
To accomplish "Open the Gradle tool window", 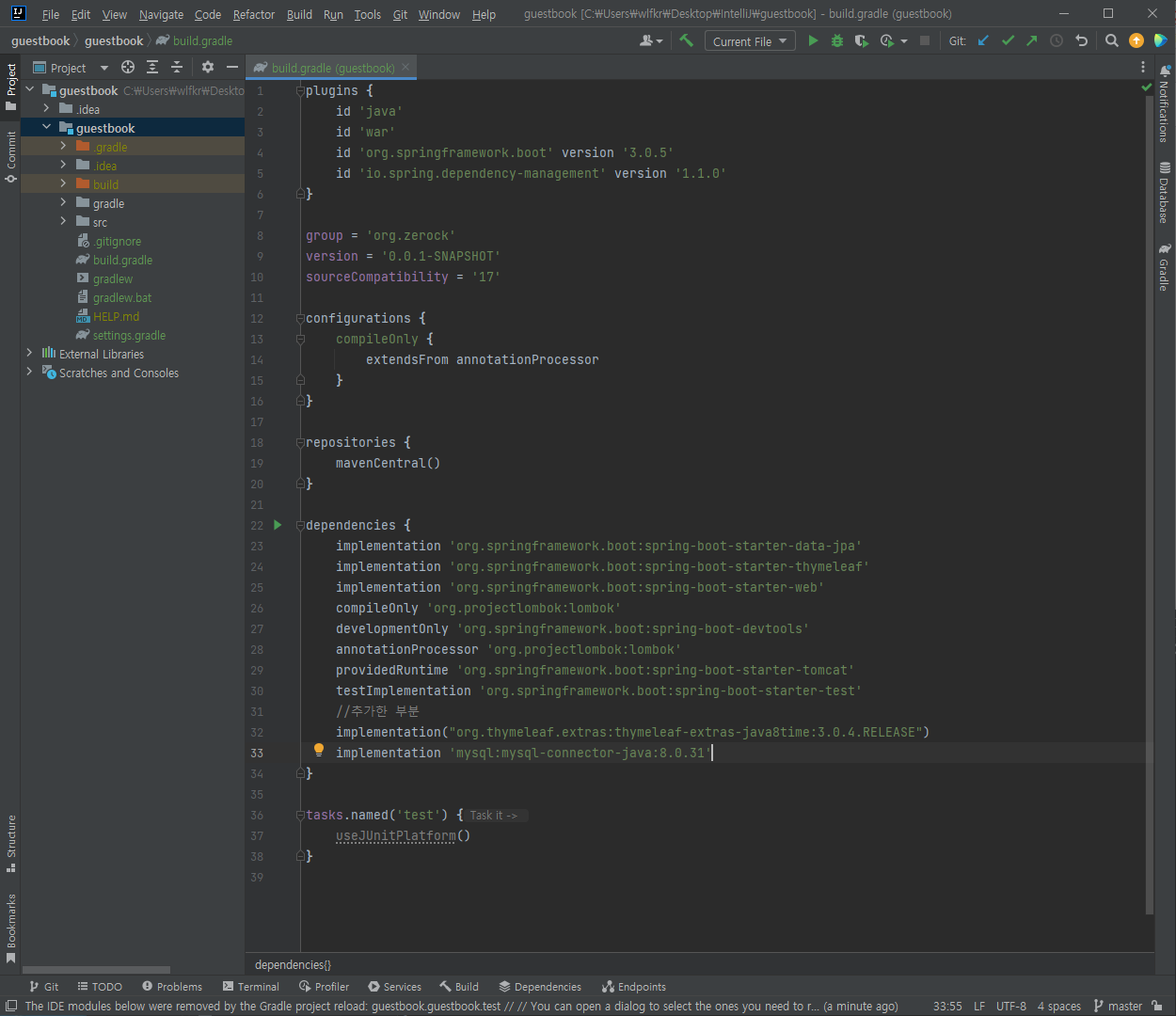I will 1165,267.
